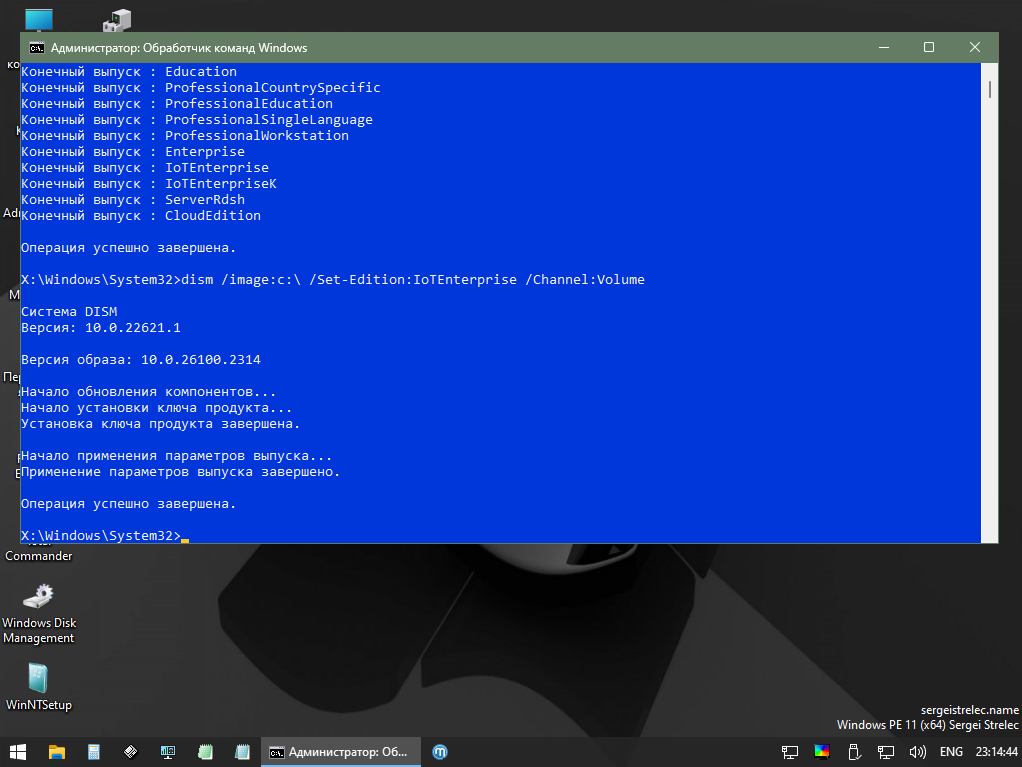Open File Explorer from the taskbar

click(57, 751)
